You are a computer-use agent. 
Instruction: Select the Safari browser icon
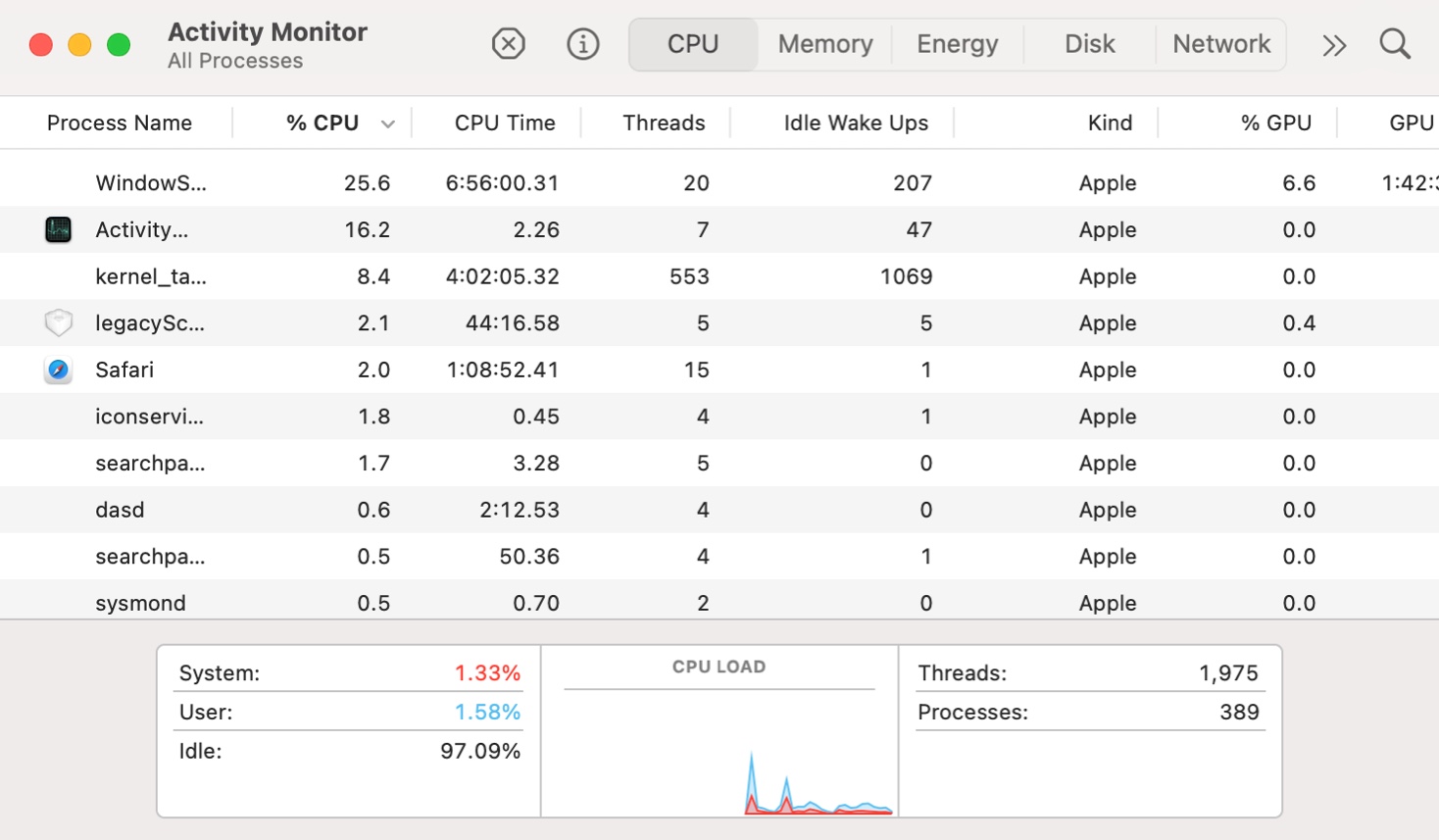pos(58,370)
